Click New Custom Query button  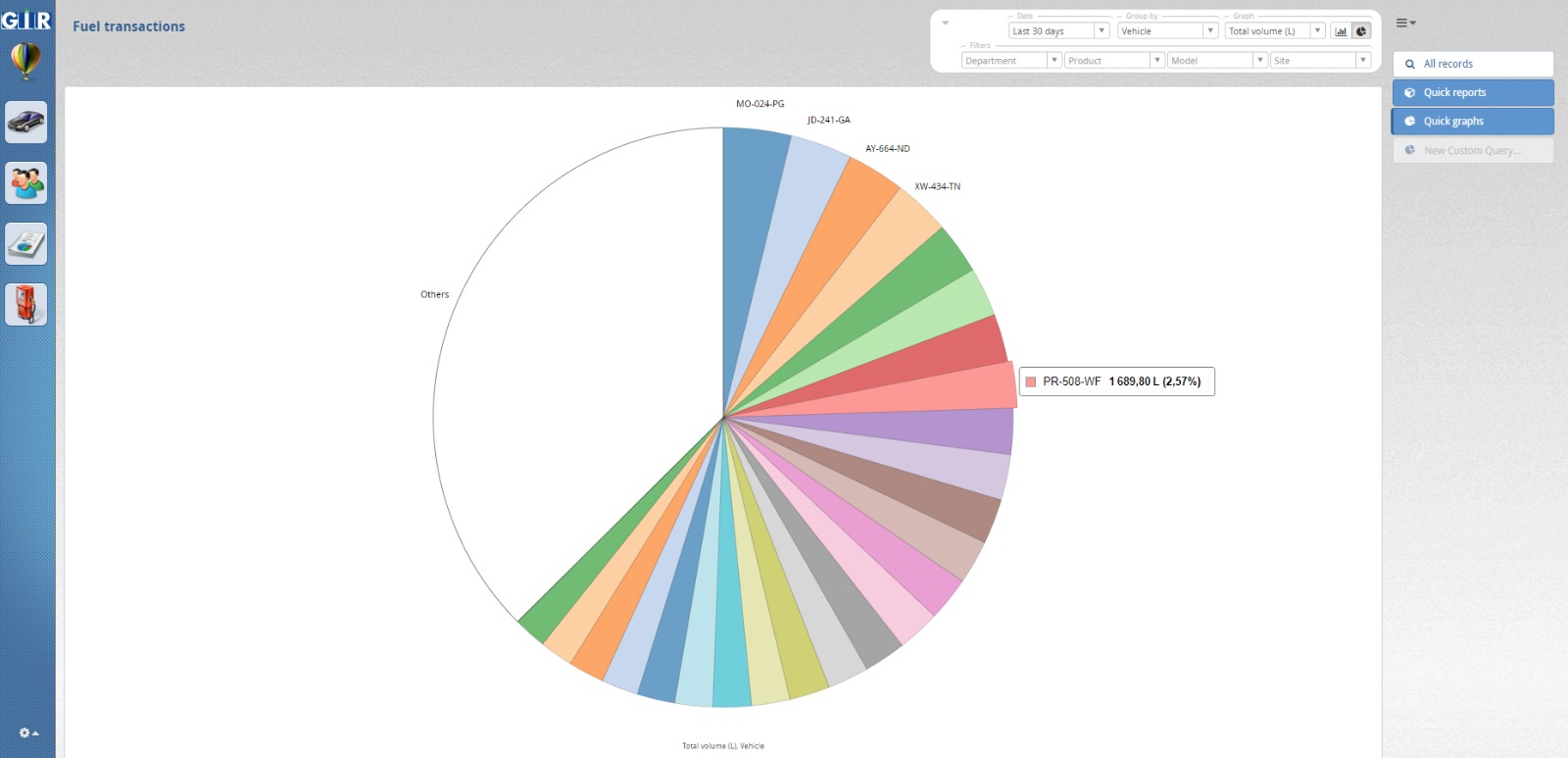coord(1473,151)
